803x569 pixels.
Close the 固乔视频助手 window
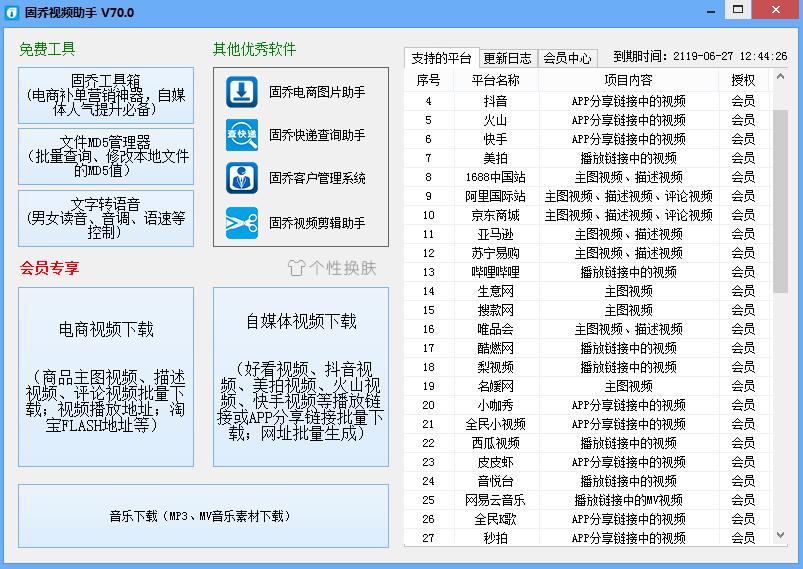[776, 10]
